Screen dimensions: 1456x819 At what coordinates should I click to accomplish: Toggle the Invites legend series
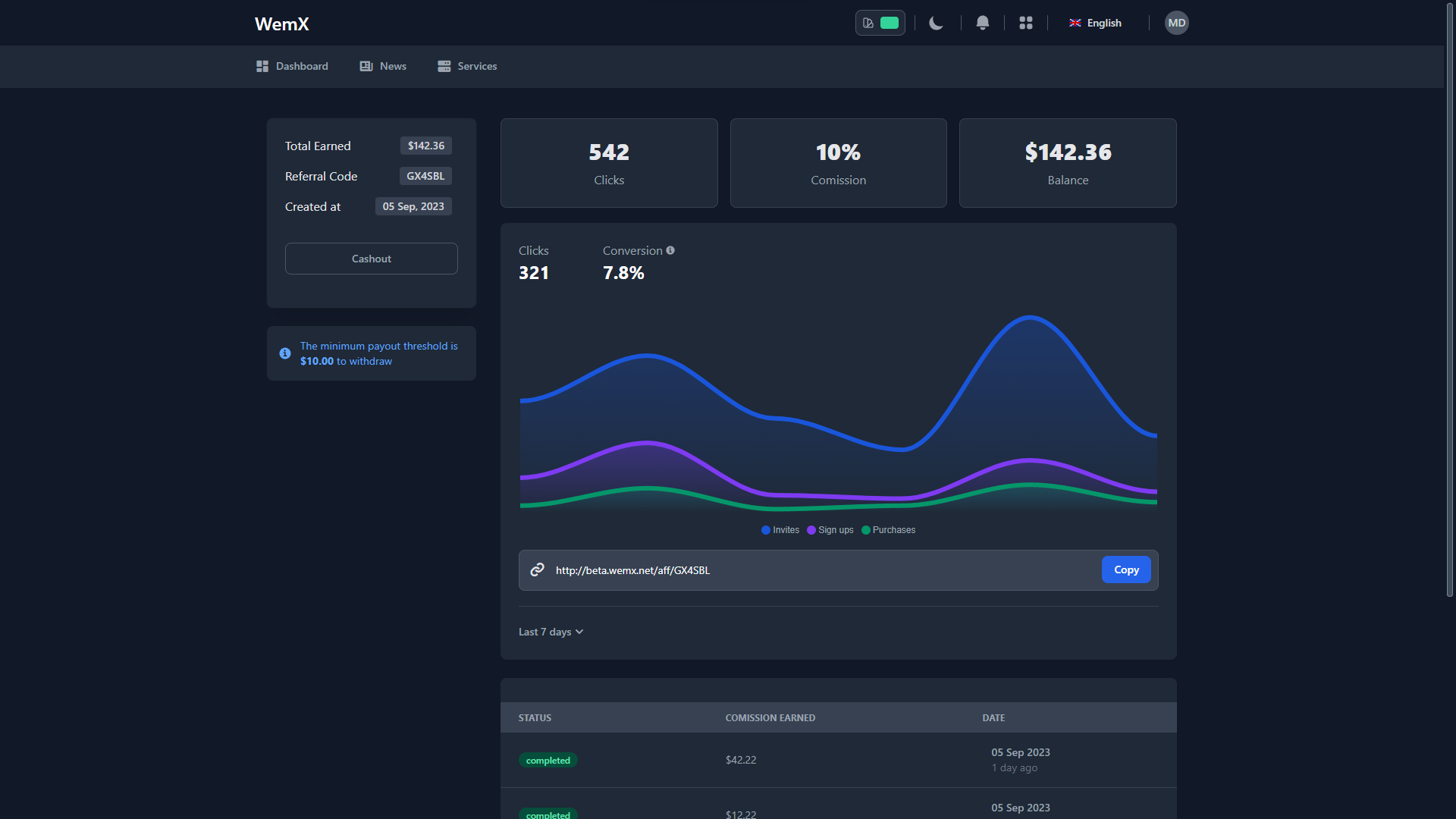pyautogui.click(x=780, y=530)
